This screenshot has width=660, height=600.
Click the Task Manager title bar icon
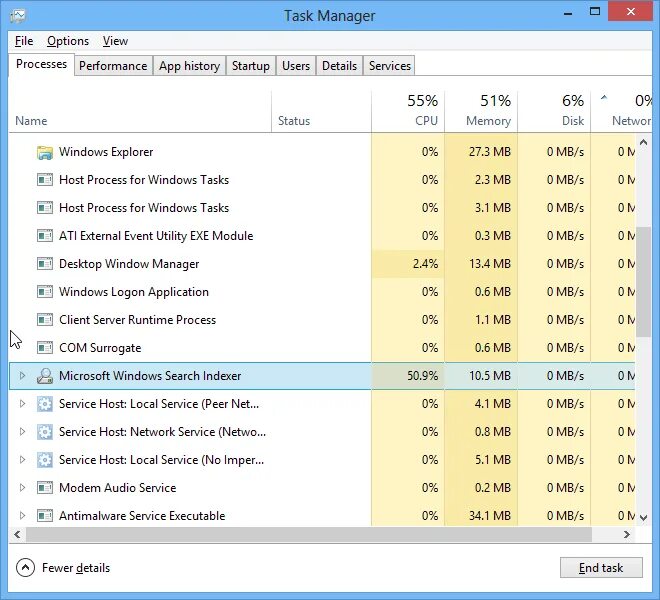(x=18, y=16)
